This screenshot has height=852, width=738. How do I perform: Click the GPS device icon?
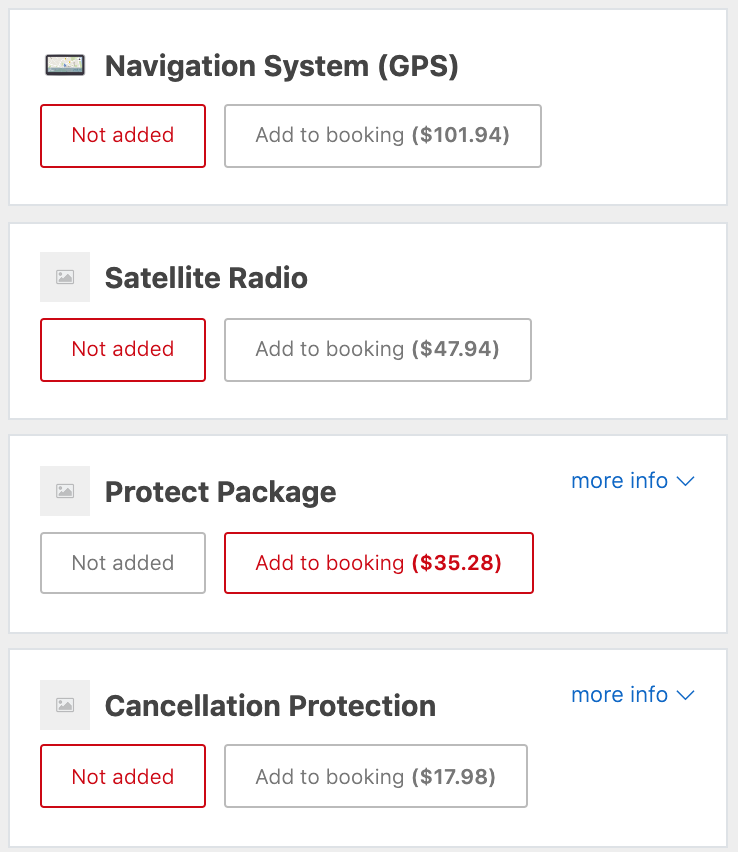click(x=65, y=65)
